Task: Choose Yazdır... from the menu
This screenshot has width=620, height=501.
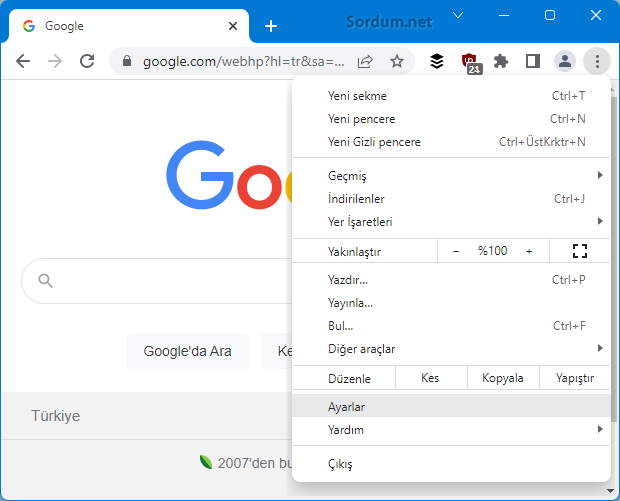Action: 451,280
